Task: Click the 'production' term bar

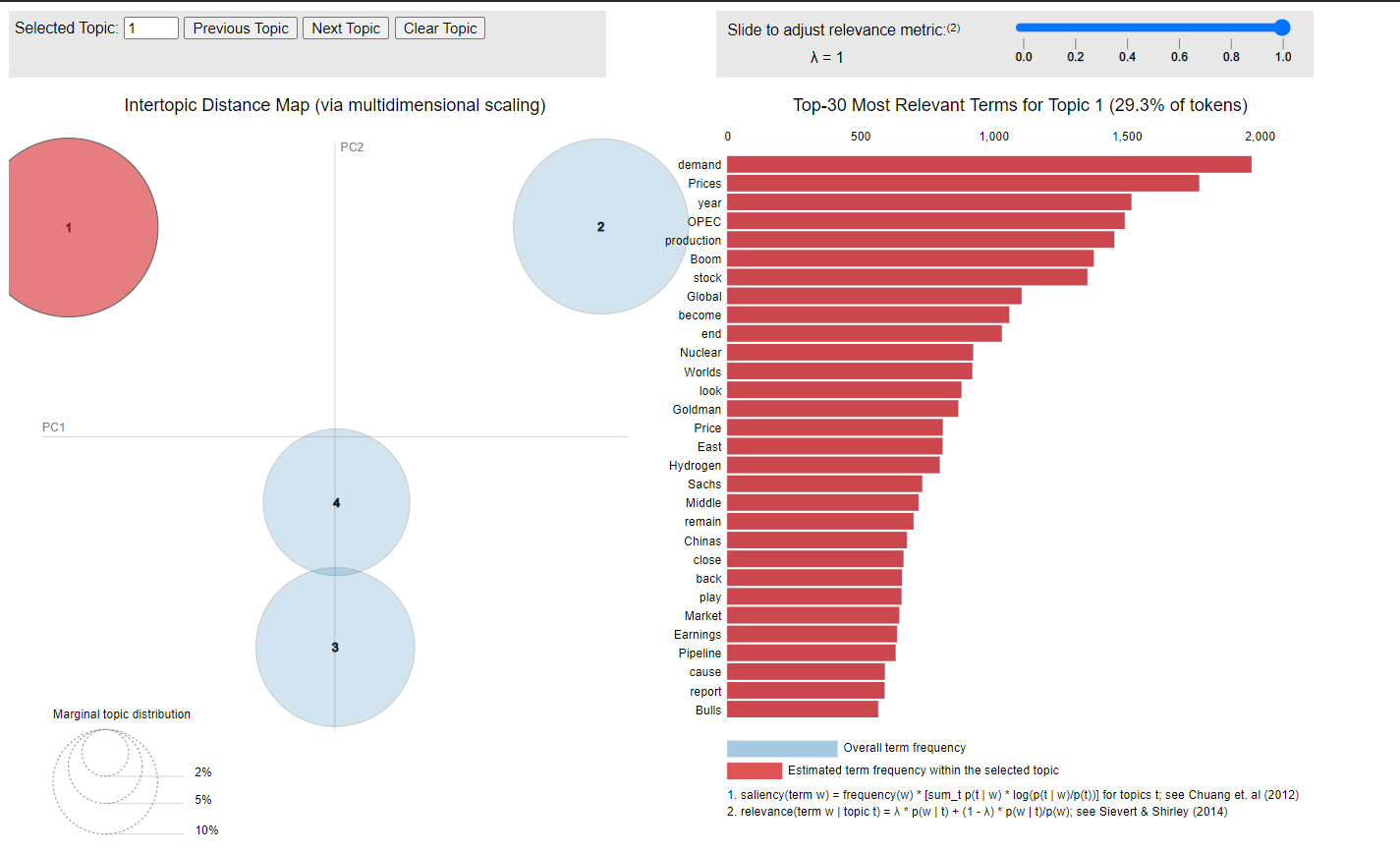Action: (x=921, y=240)
